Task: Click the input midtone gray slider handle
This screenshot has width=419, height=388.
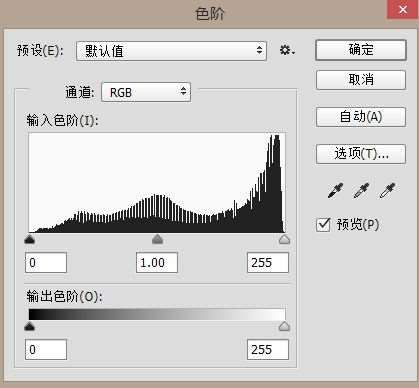Action: (157, 239)
